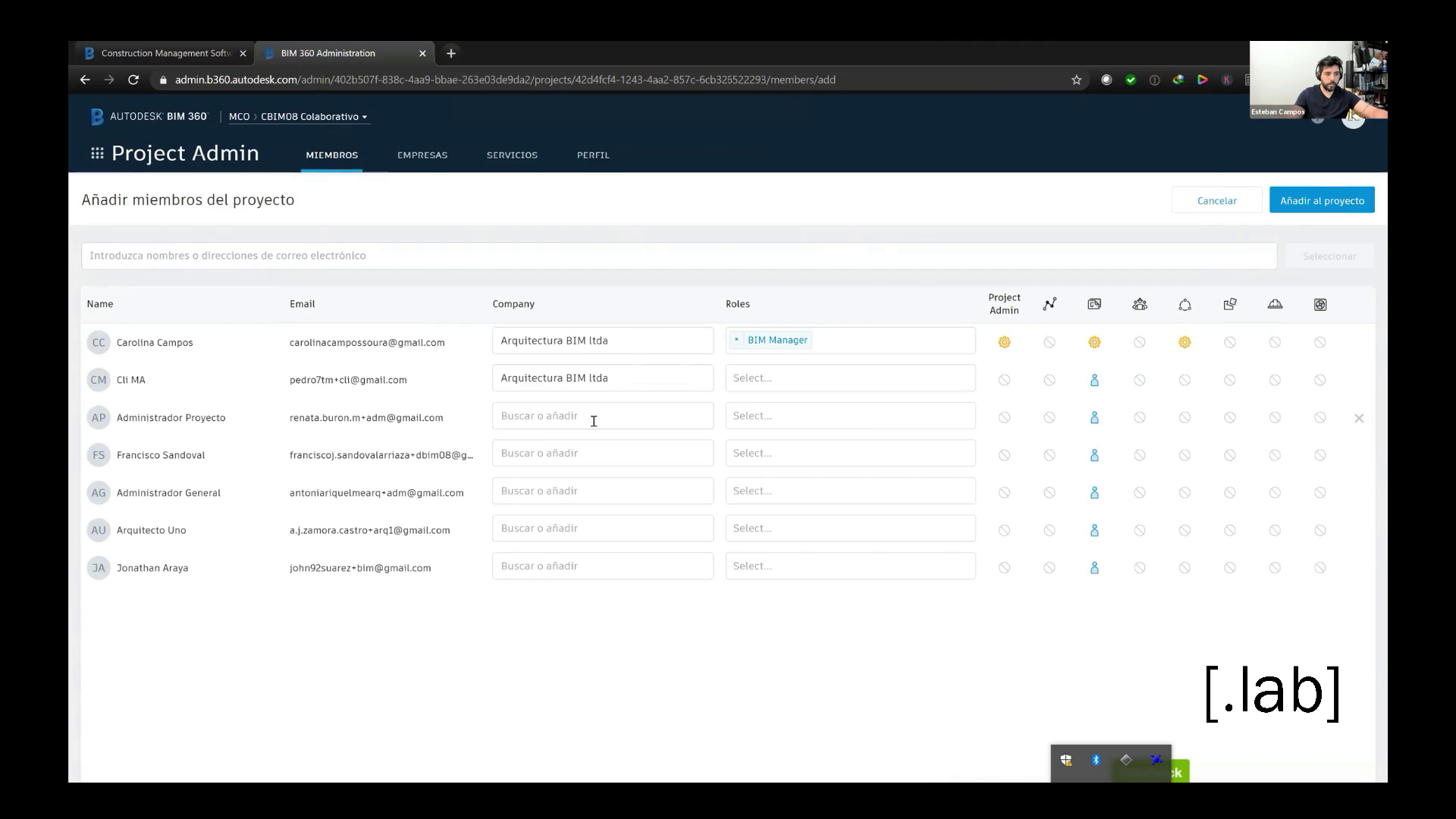The image size is (1456, 819).
Task: Open Roles dropdown for Francisco Sandoval
Action: coord(850,453)
